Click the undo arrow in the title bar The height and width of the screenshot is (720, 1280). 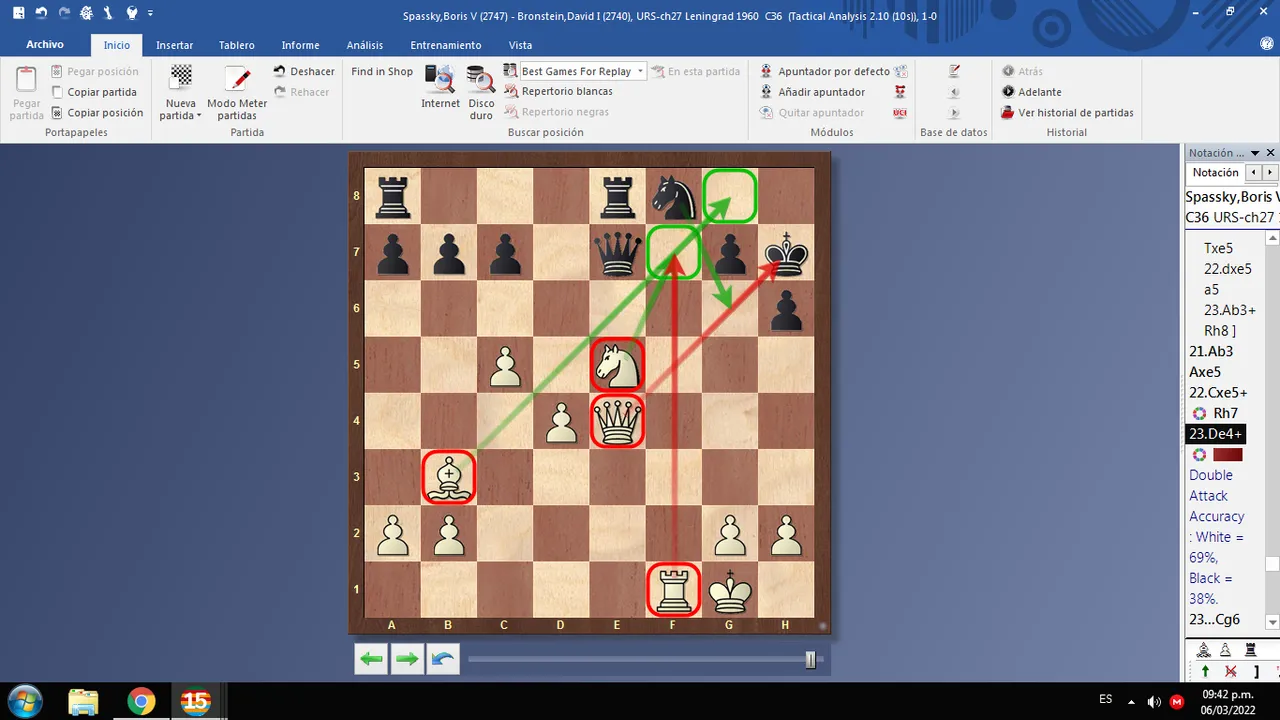click(41, 13)
